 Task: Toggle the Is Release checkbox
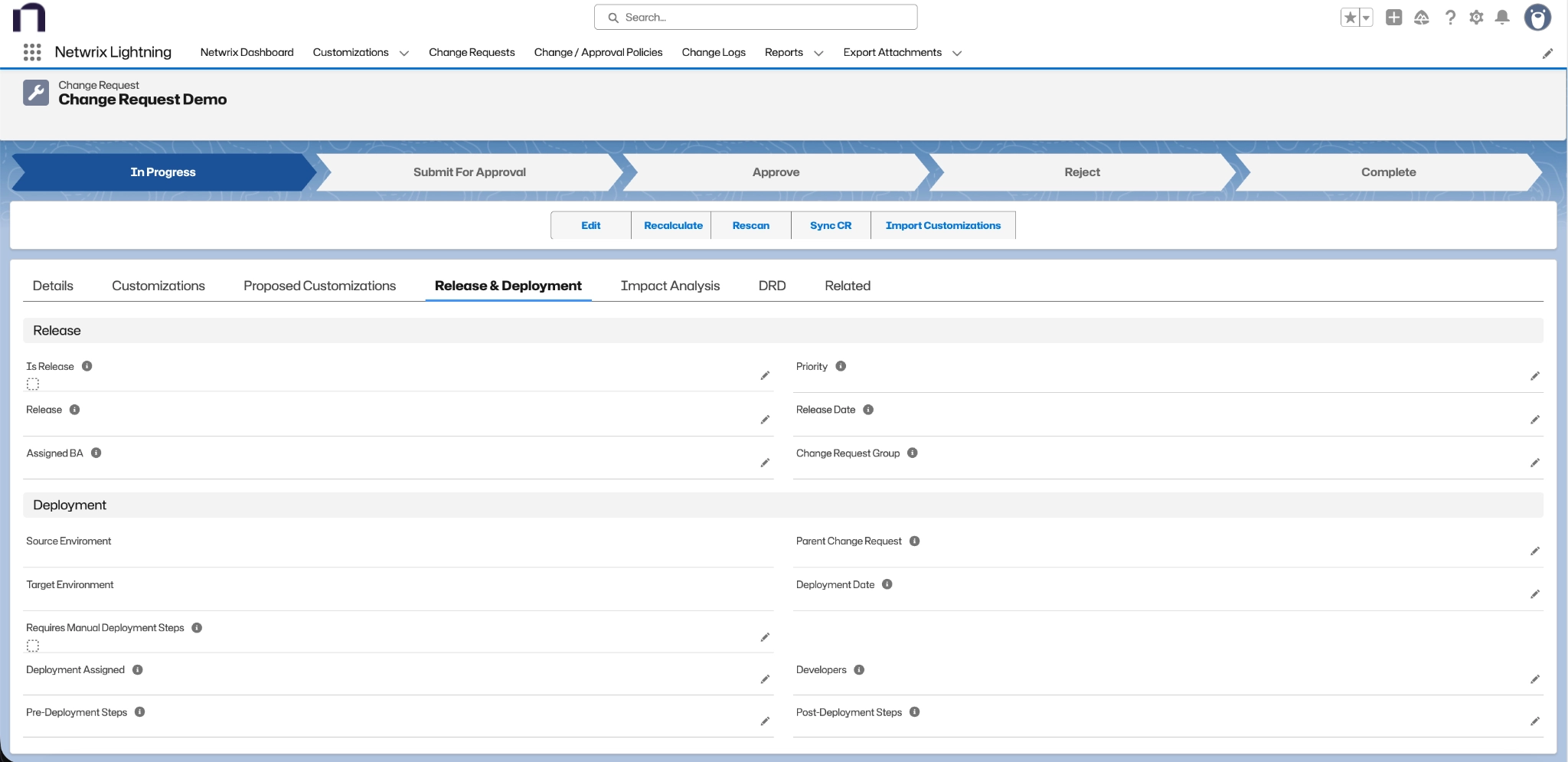(33, 384)
